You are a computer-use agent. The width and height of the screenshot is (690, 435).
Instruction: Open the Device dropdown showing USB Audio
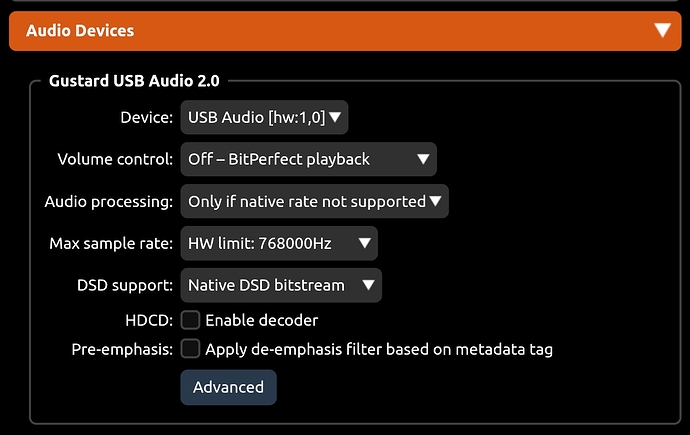pyautogui.click(x=264, y=117)
